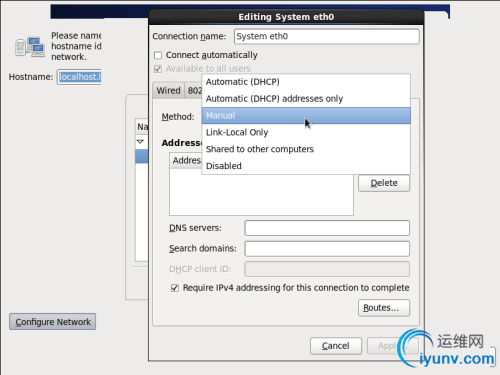This screenshot has height=375, width=500.
Task: Toggle Available to all users checkbox
Action: coord(158,69)
